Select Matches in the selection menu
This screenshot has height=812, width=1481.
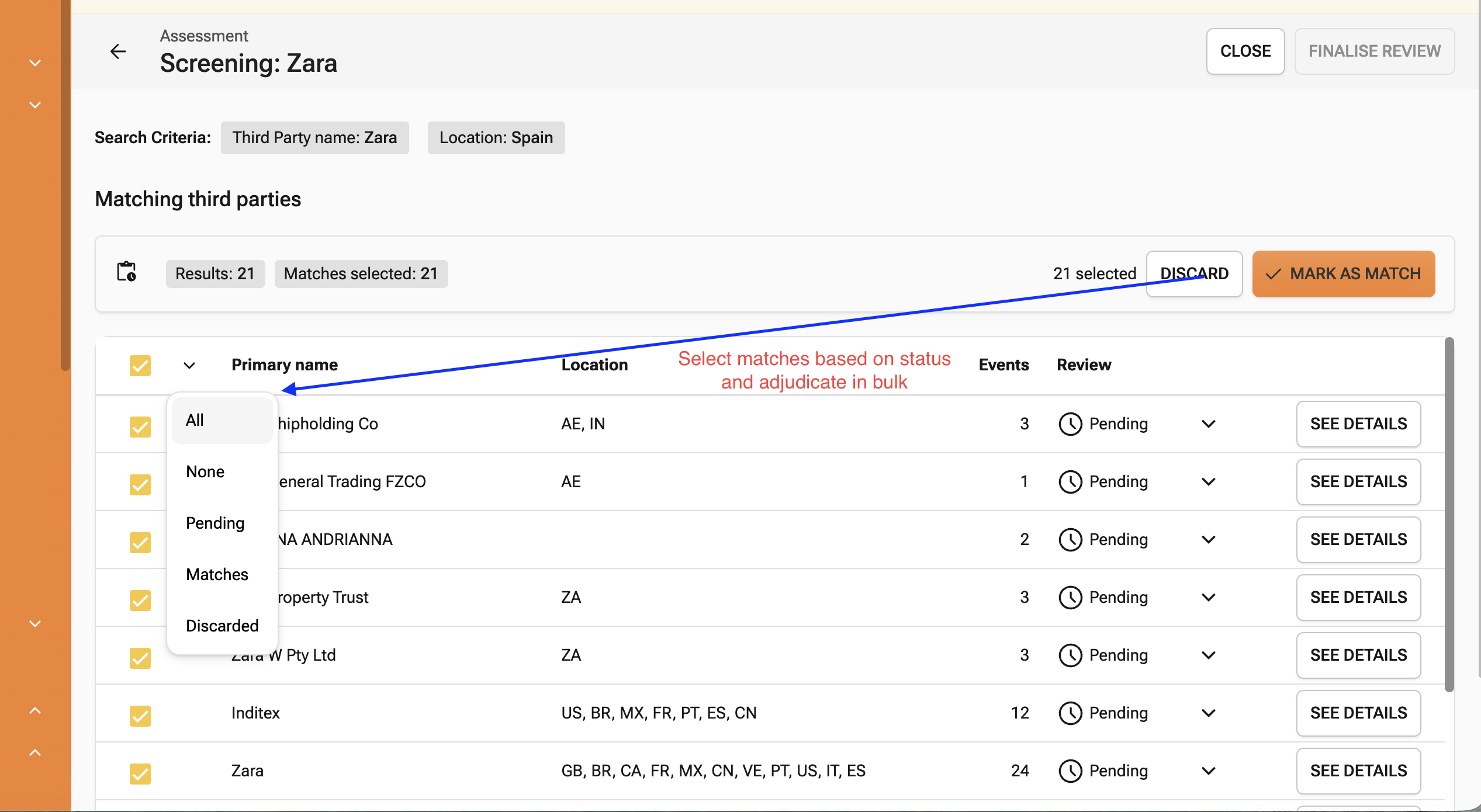click(x=222, y=575)
